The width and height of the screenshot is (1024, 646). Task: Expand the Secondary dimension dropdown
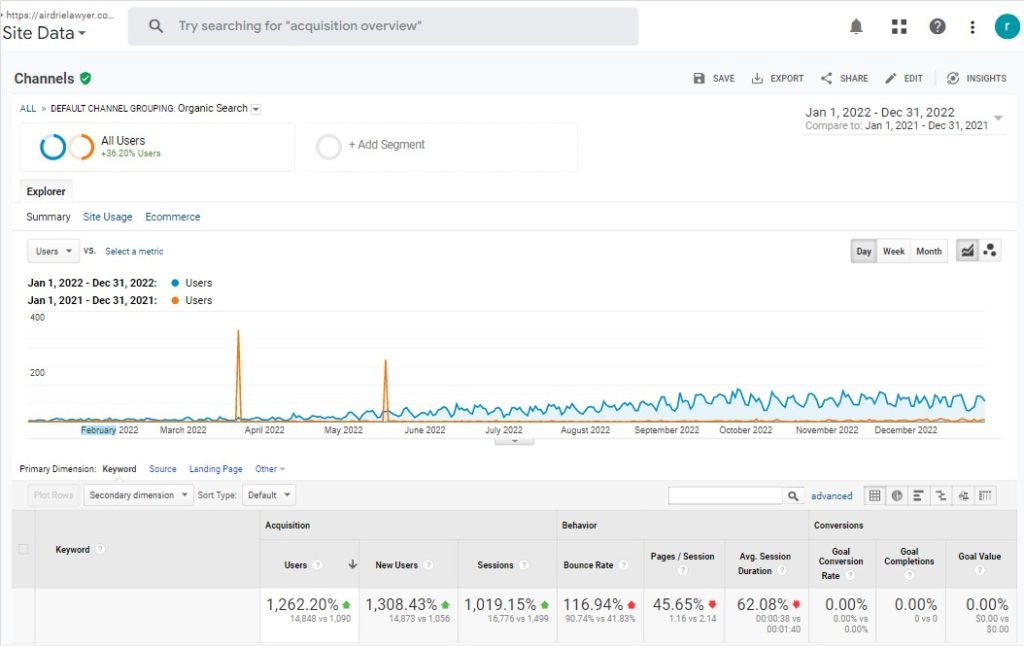click(138, 495)
